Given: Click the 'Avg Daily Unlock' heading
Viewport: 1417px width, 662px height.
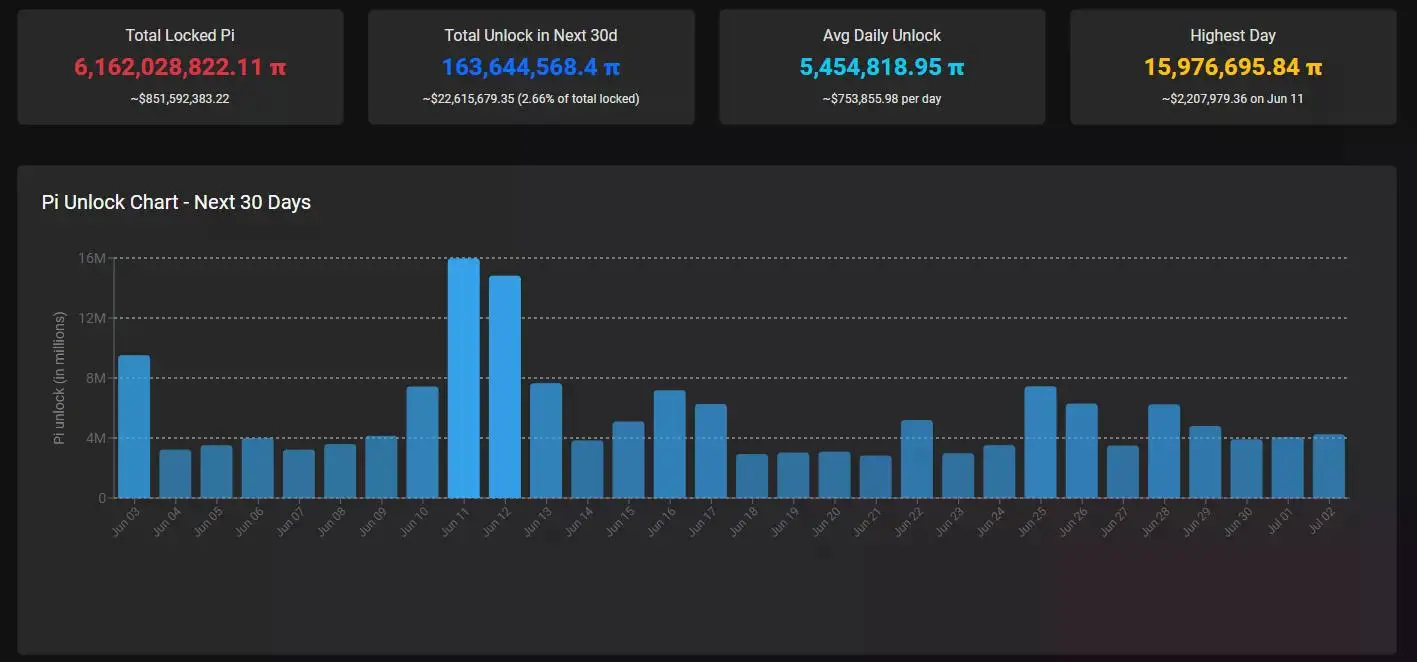Looking at the screenshot, I should click(x=882, y=35).
